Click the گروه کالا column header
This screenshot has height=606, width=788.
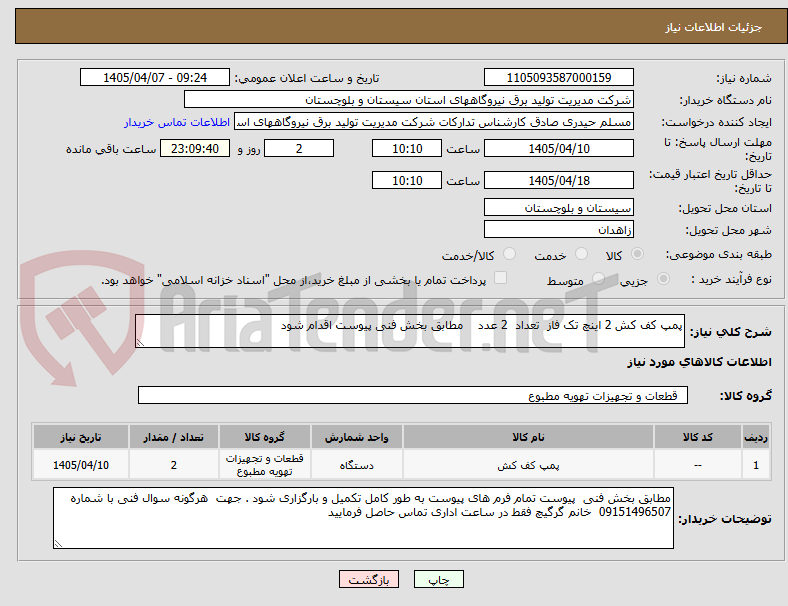pos(264,437)
